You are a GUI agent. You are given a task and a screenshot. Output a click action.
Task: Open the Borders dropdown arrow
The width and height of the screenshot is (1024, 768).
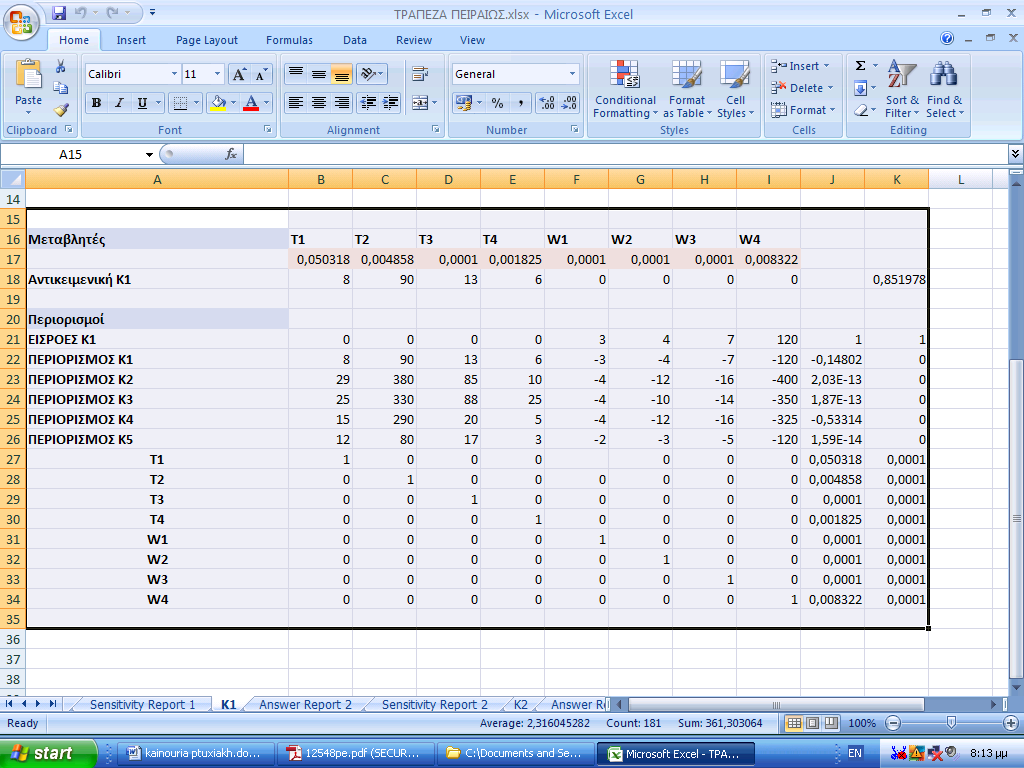click(x=196, y=103)
